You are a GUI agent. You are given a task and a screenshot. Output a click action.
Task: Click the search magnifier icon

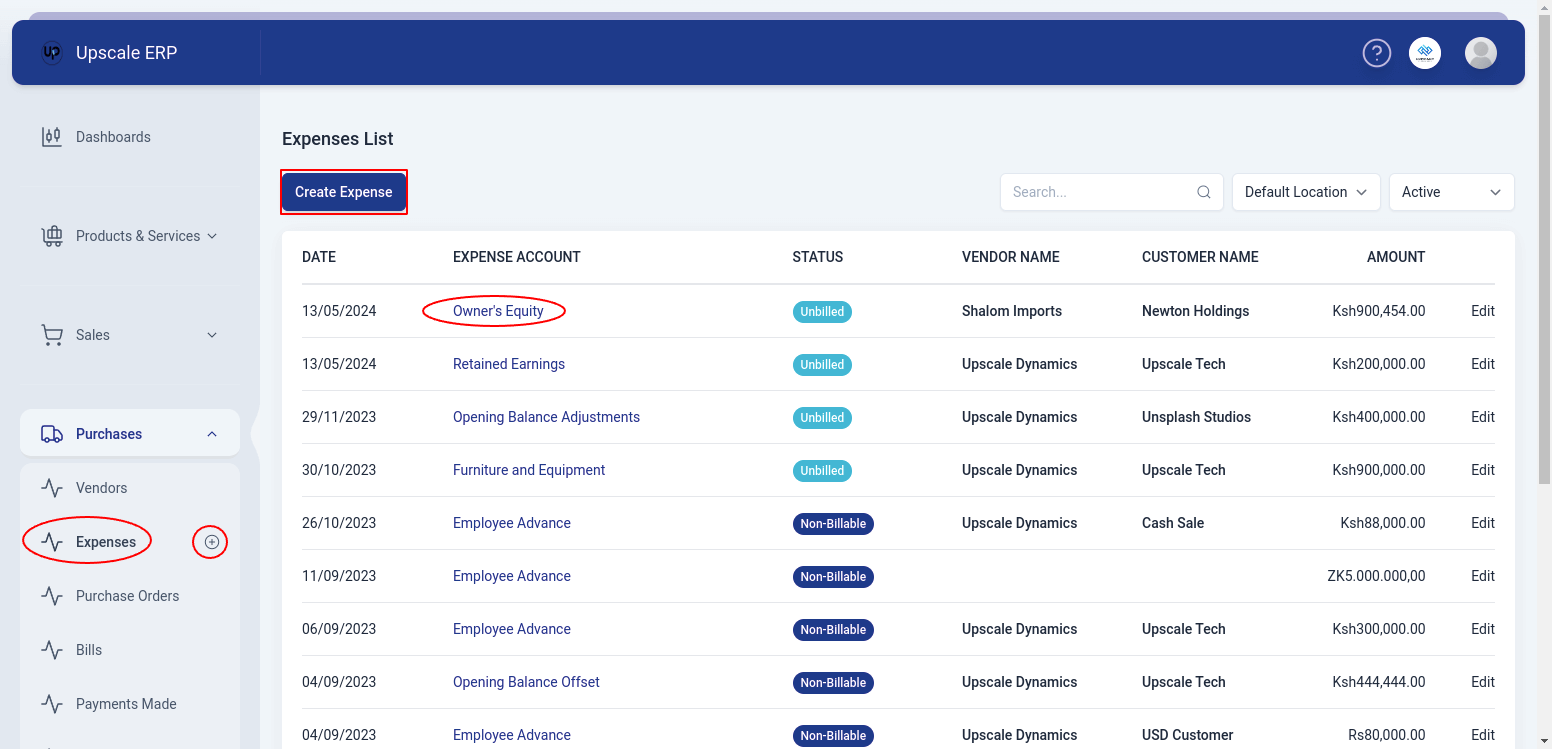tap(1203, 191)
